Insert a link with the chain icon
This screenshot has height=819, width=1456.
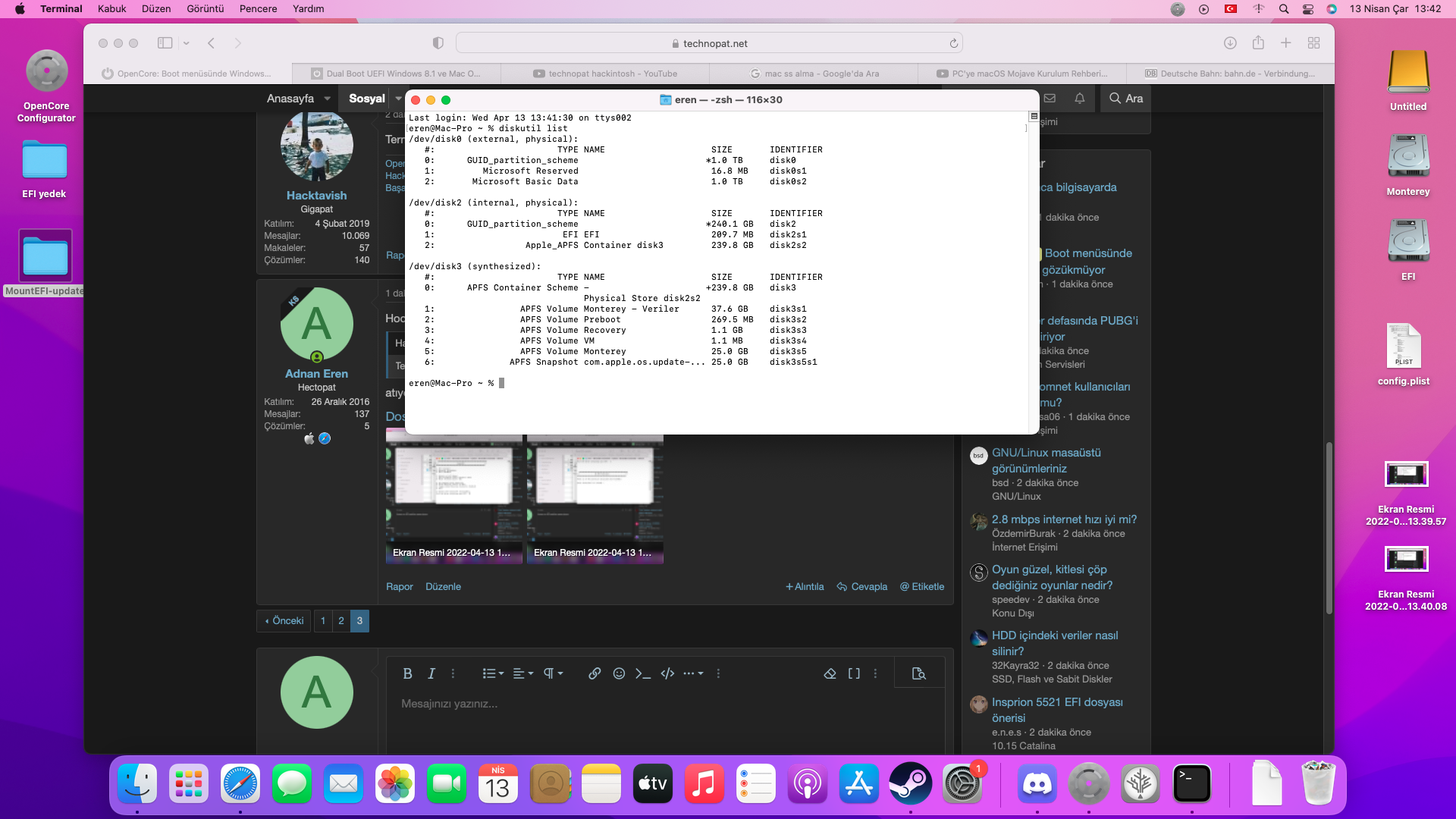[x=595, y=673]
